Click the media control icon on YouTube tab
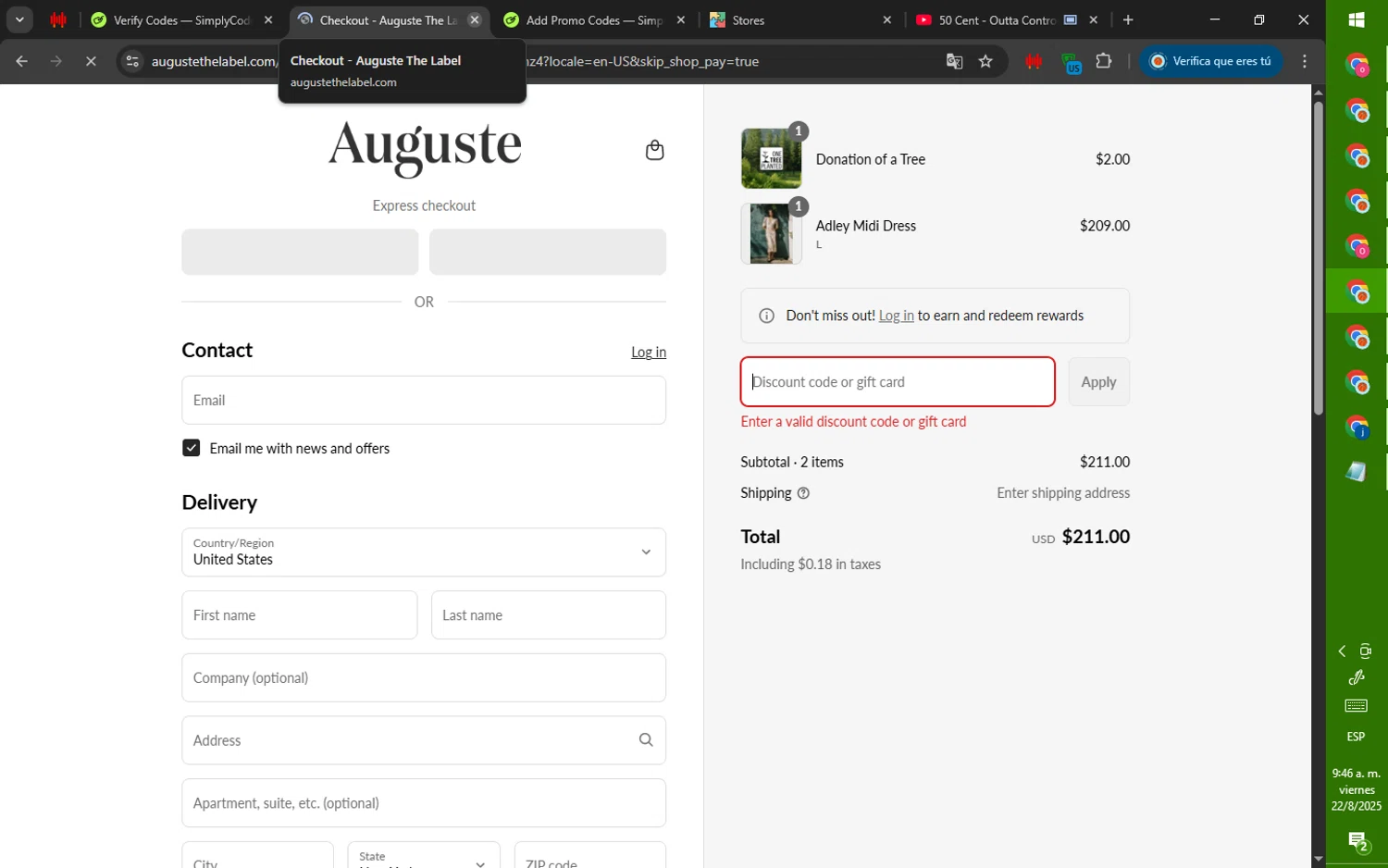The width and height of the screenshot is (1388, 868). coord(1070,19)
